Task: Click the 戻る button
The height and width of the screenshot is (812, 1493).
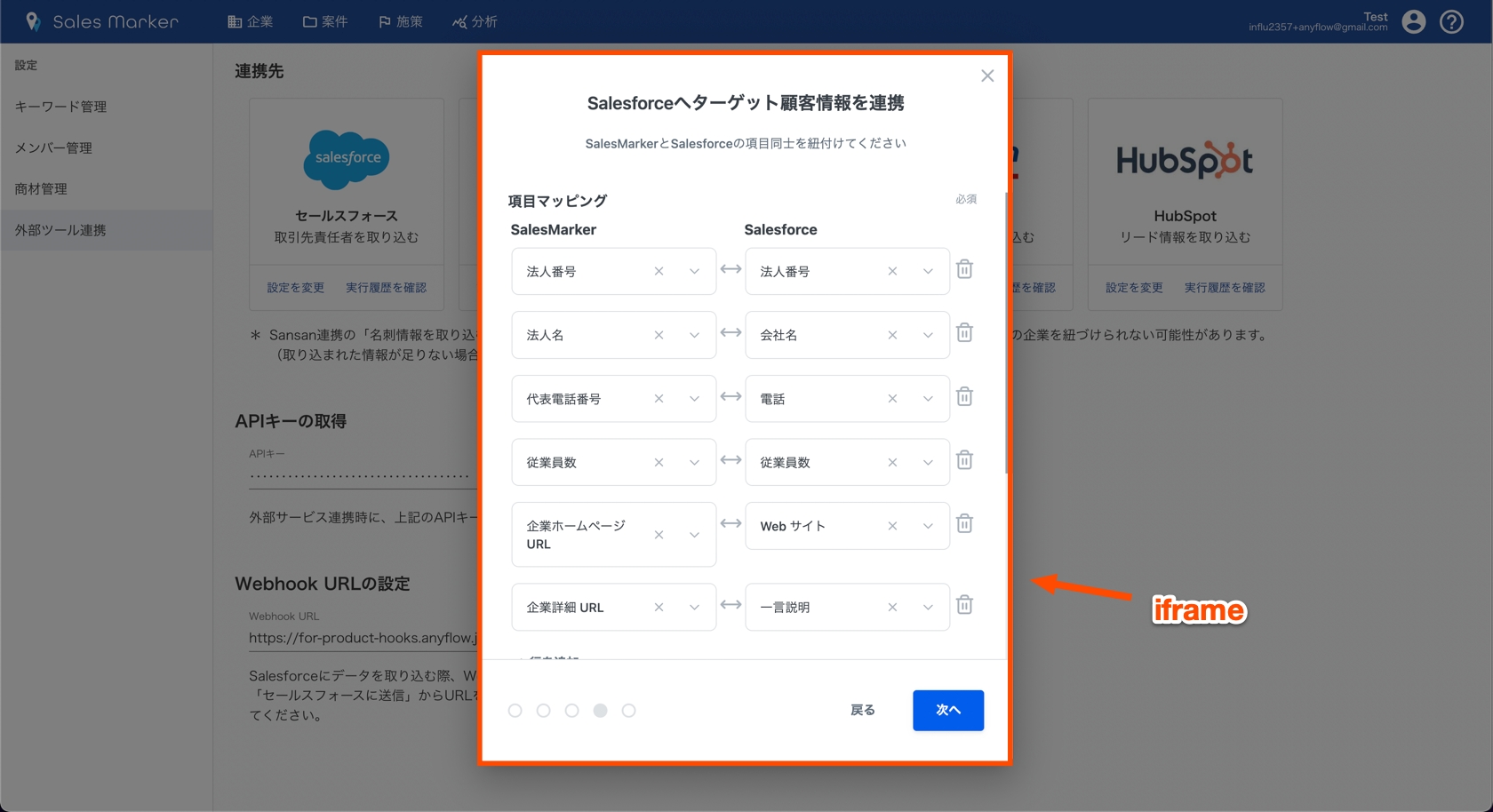Action: 862,710
